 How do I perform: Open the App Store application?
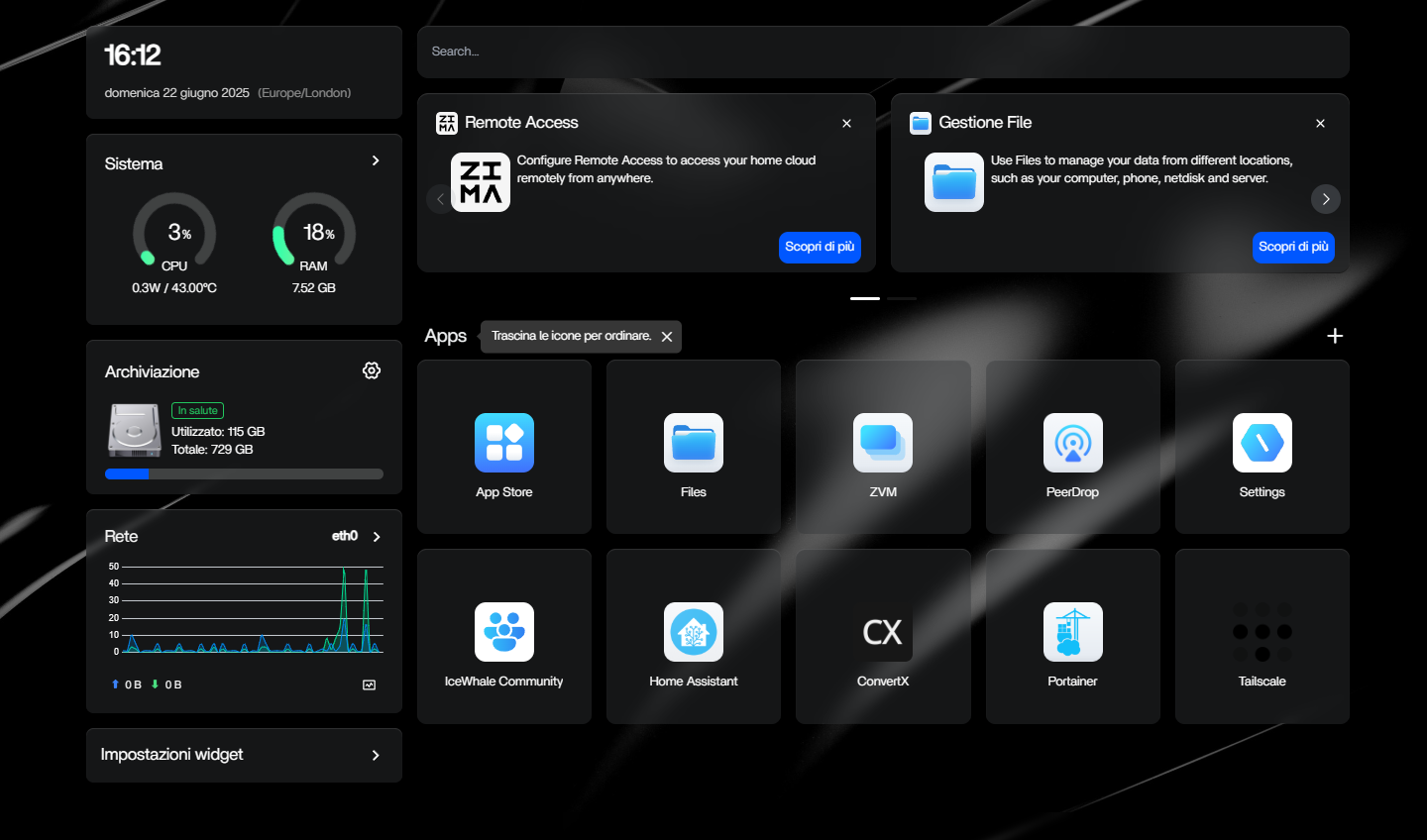503,446
